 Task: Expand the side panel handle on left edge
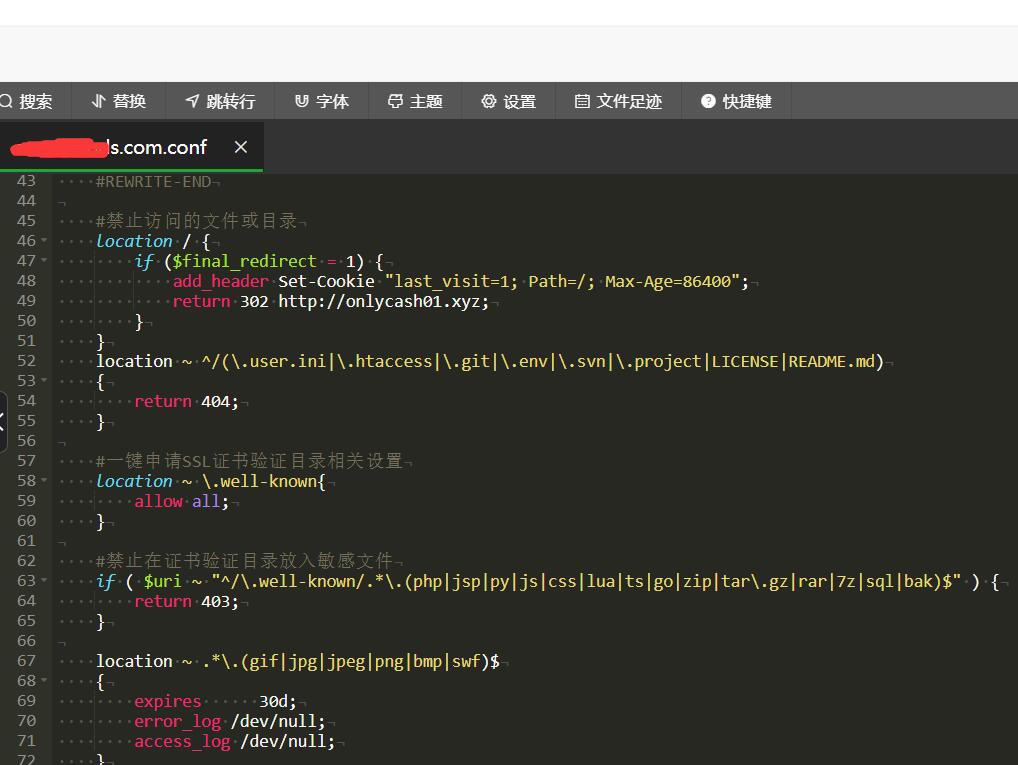(3, 421)
